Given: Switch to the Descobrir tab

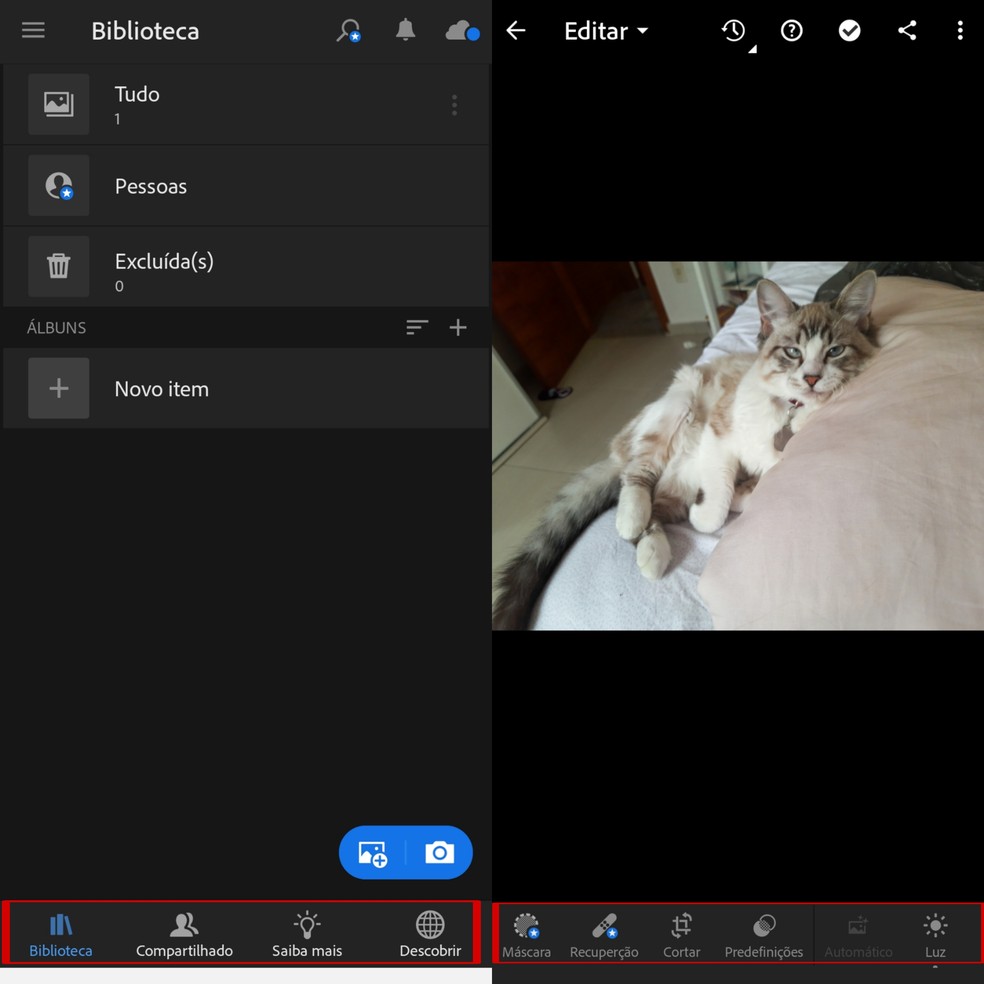Looking at the screenshot, I should click(x=430, y=934).
